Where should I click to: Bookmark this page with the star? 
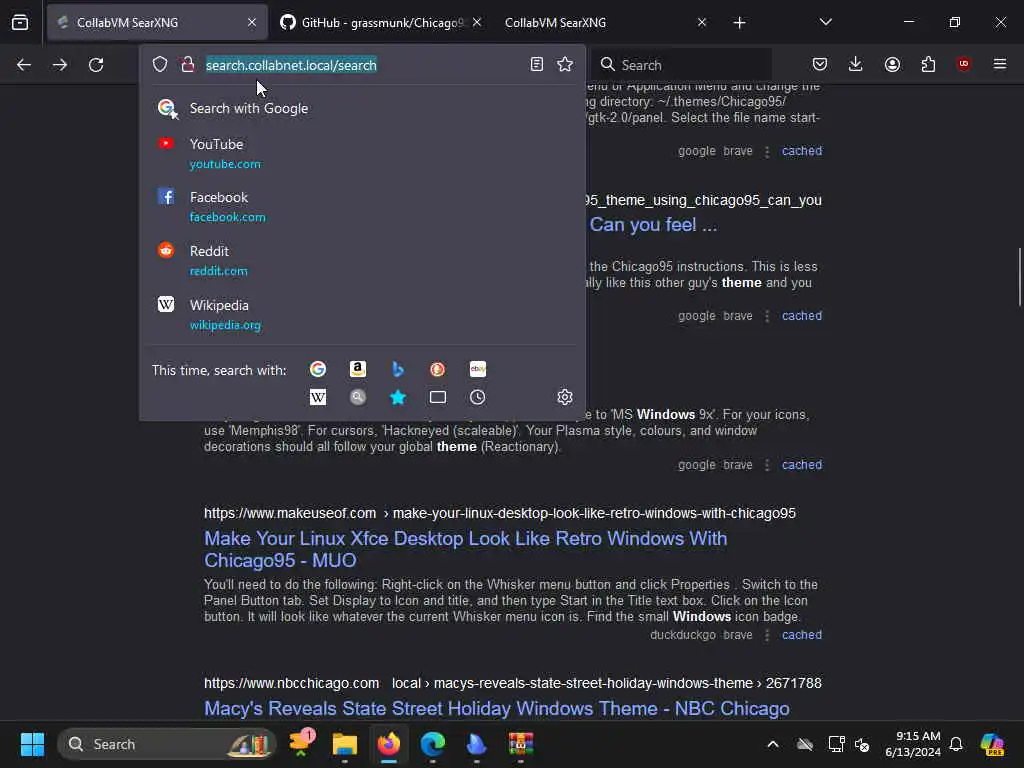pyautogui.click(x=565, y=64)
